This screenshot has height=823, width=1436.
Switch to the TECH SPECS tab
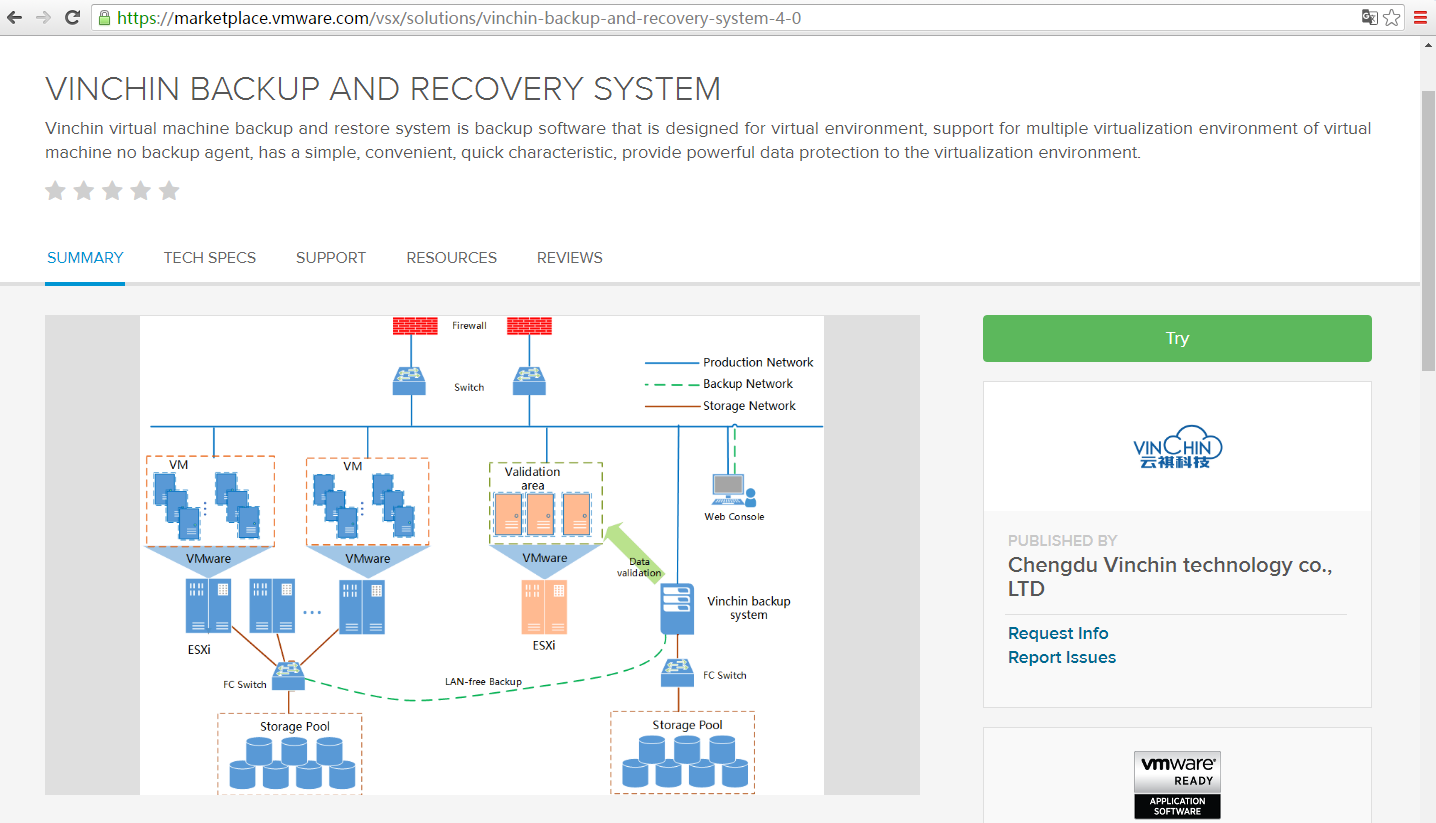[210, 258]
